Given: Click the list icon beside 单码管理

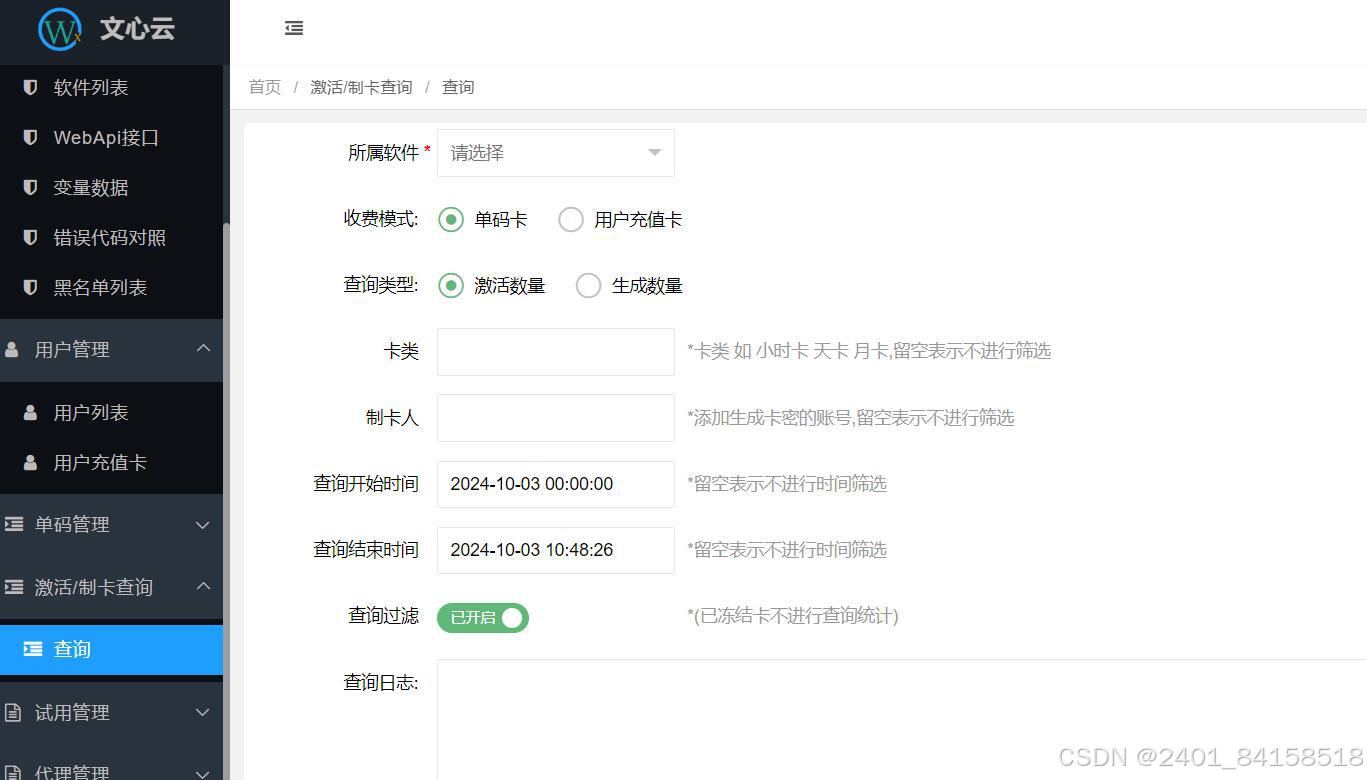Looking at the screenshot, I should [14, 524].
